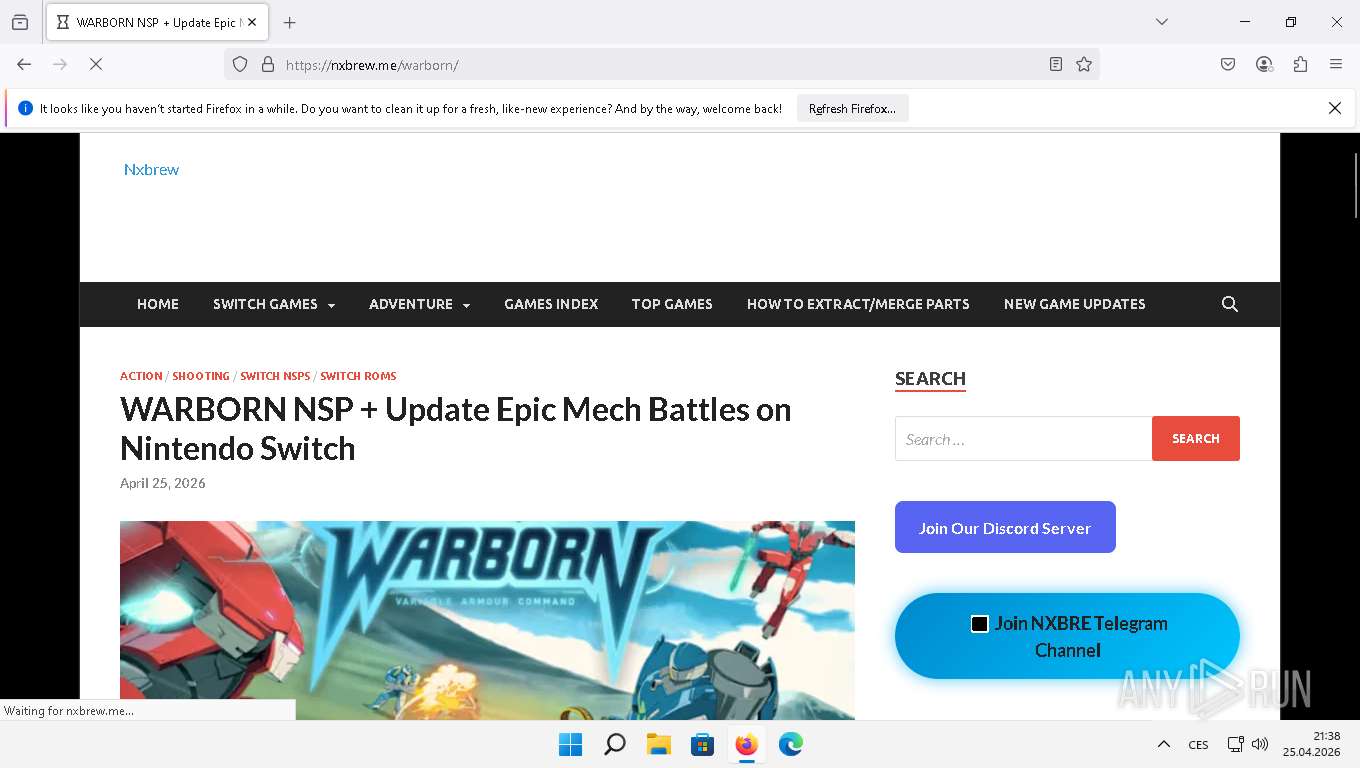This screenshot has width=1360, height=768.
Task: Open CES keyboard language indicator
Action: tap(1198, 744)
